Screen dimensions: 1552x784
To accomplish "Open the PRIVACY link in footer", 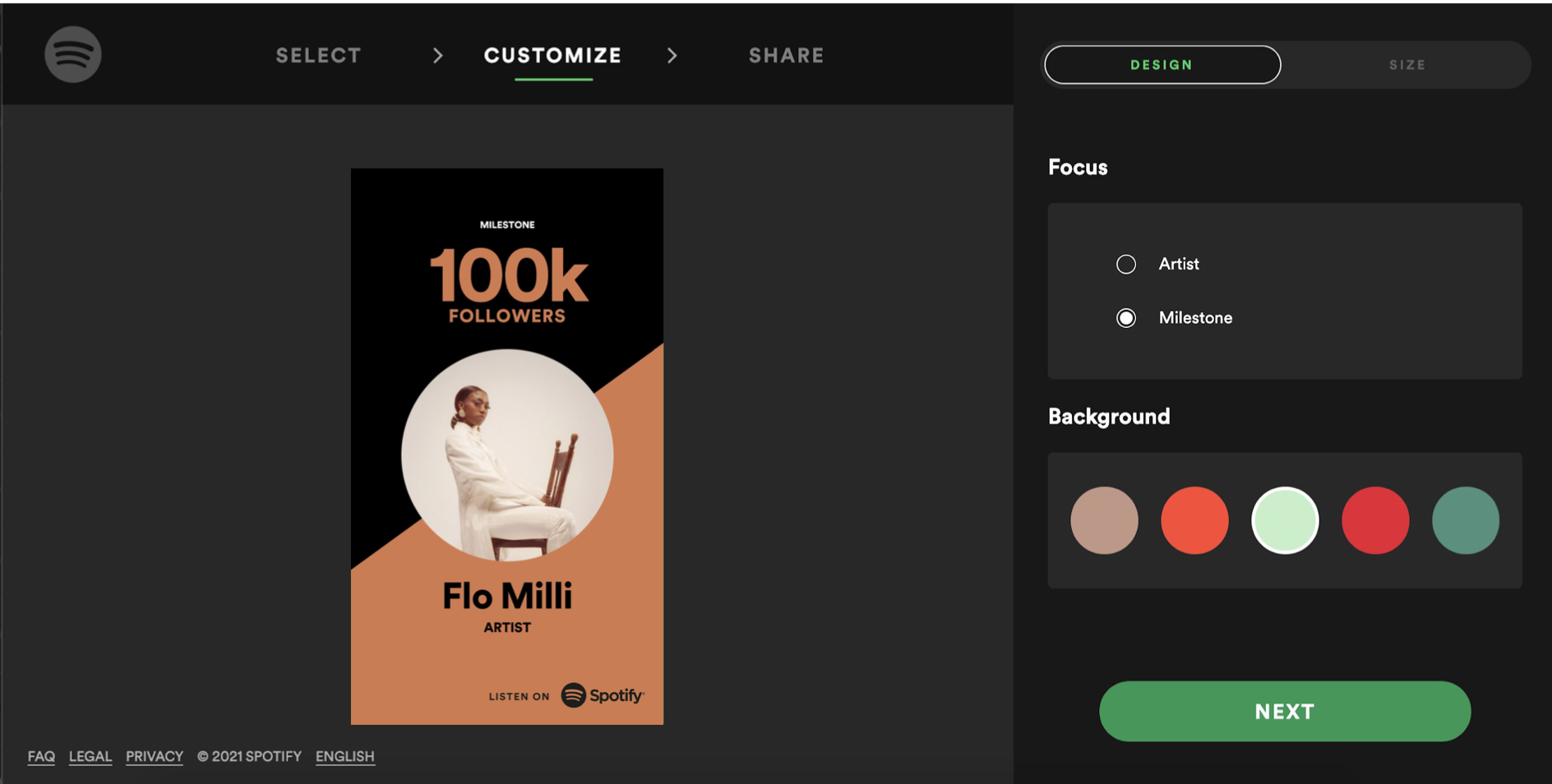I will (x=155, y=756).
